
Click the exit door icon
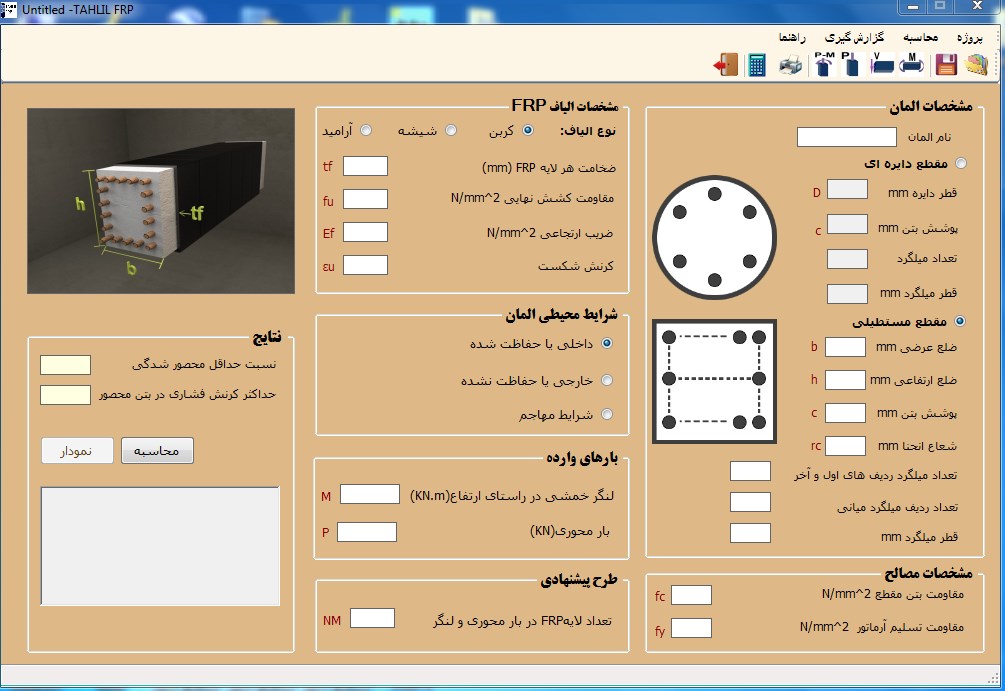point(725,66)
